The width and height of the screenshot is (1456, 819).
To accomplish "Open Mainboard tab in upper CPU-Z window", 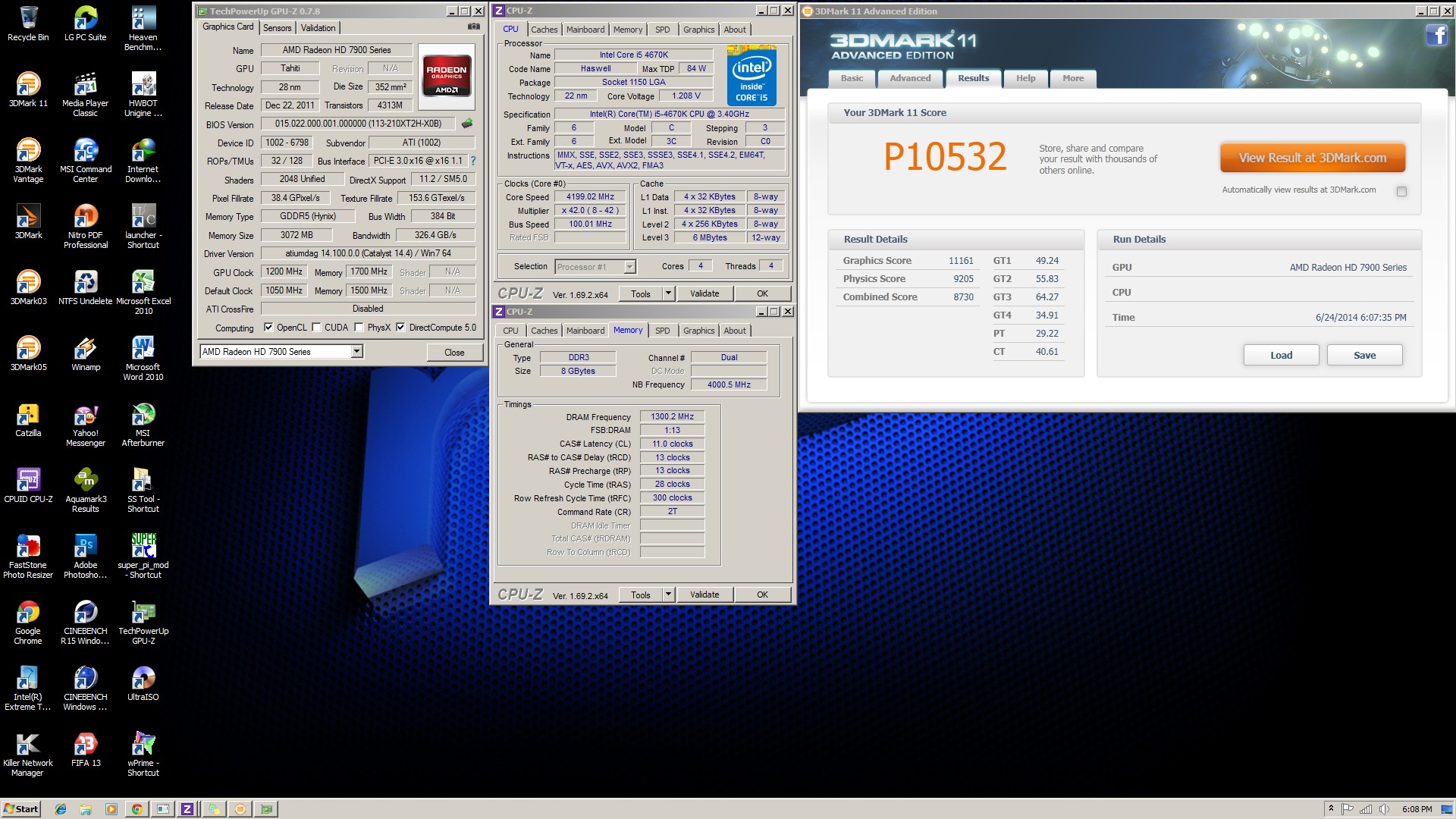I will coord(585,30).
